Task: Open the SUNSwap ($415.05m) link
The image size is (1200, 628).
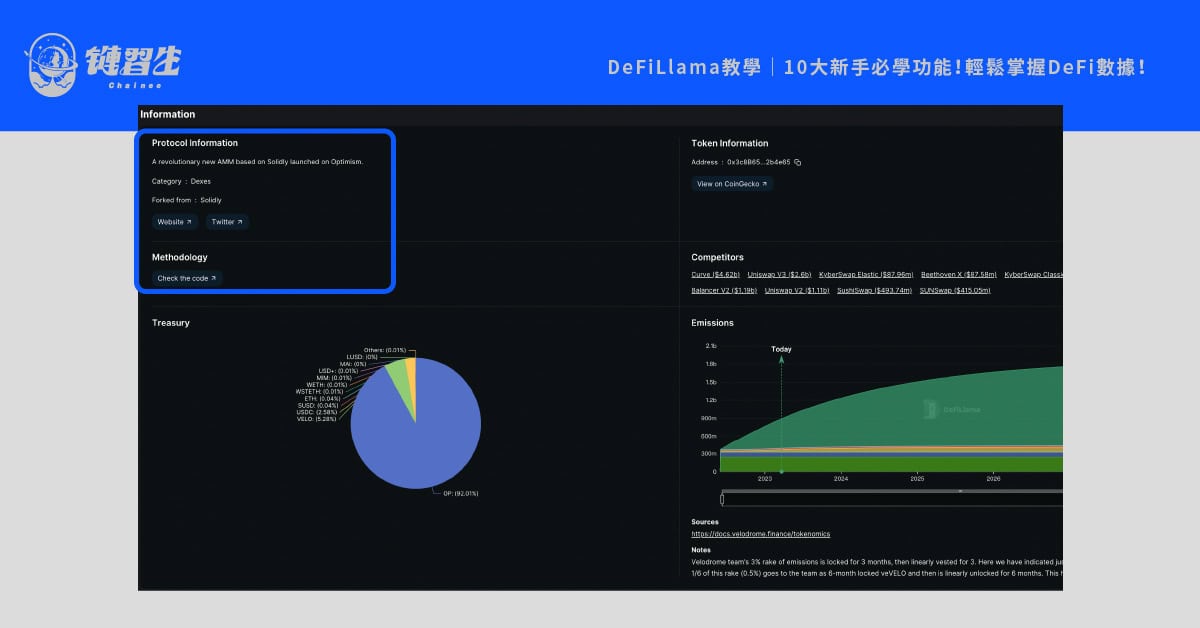Action: [955, 290]
